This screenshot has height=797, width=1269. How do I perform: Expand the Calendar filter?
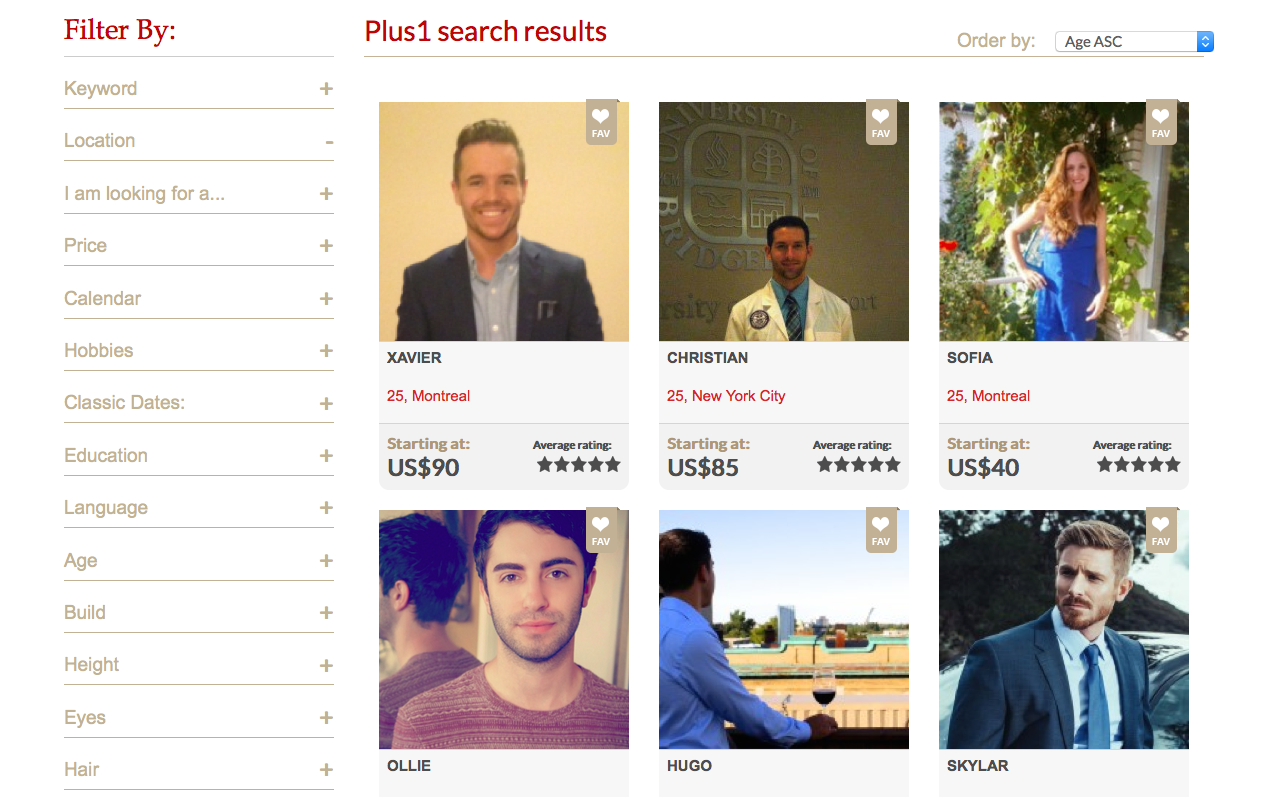[x=326, y=299]
